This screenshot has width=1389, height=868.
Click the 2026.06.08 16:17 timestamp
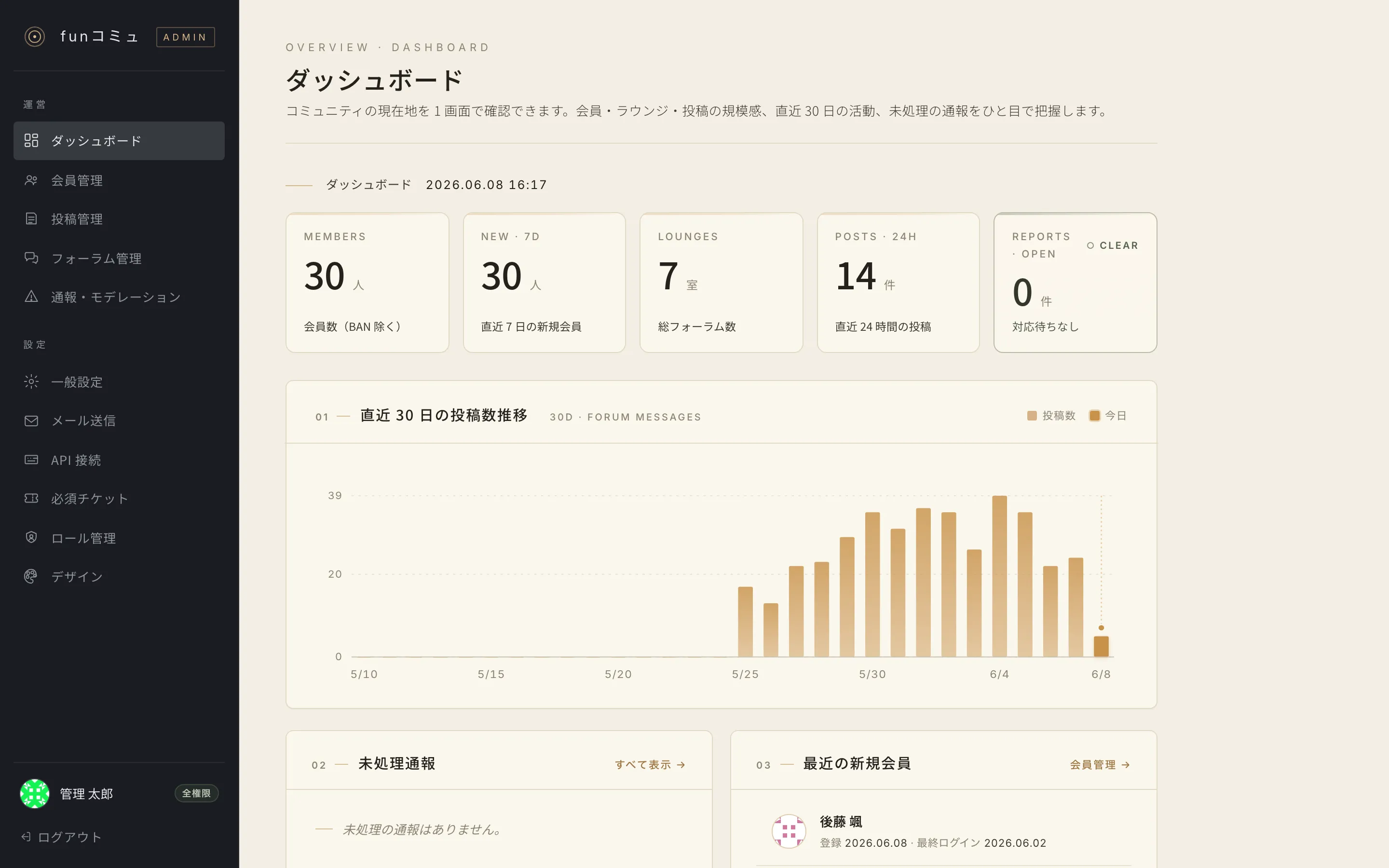(x=486, y=185)
